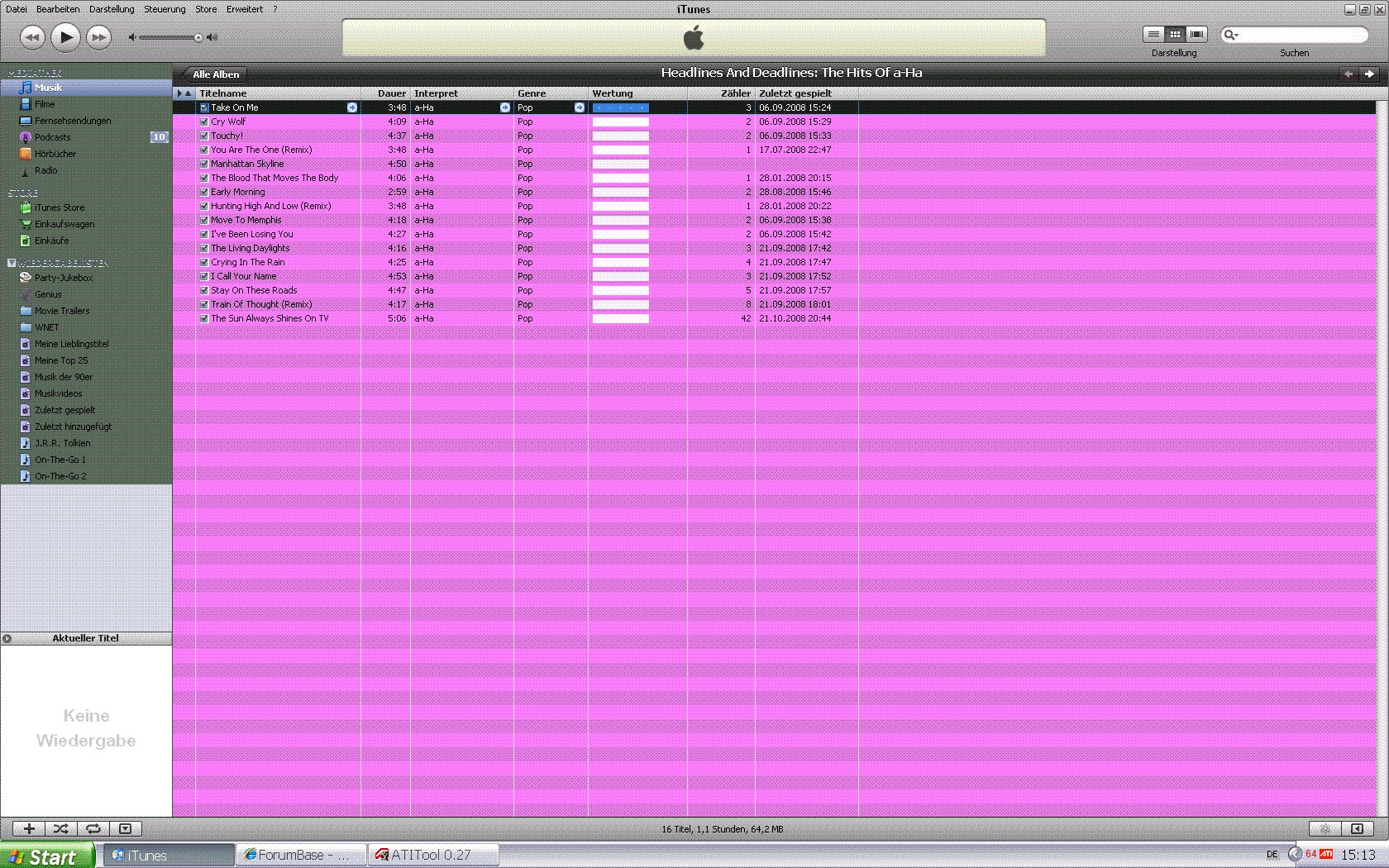Open the Datei menu

pos(17,9)
